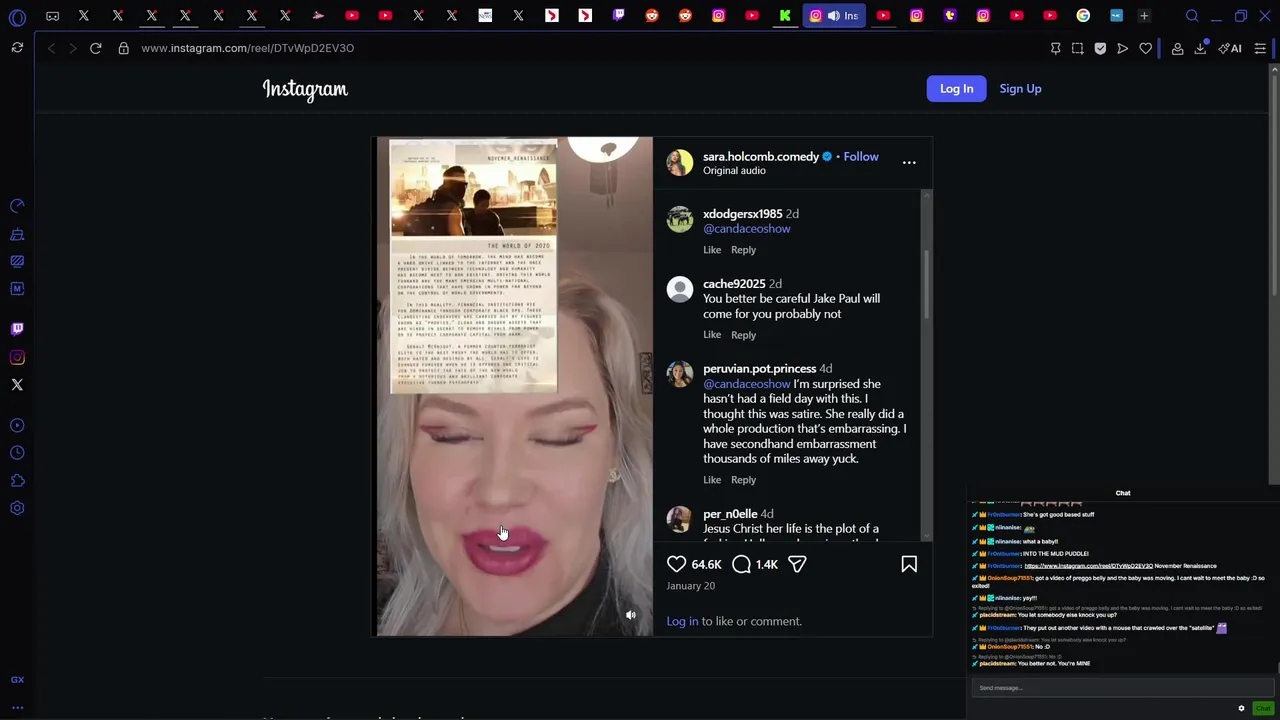Image resolution: width=1280 pixels, height=720 pixels.
Task: Click the '64.6K' likes count
Action: pos(706,565)
